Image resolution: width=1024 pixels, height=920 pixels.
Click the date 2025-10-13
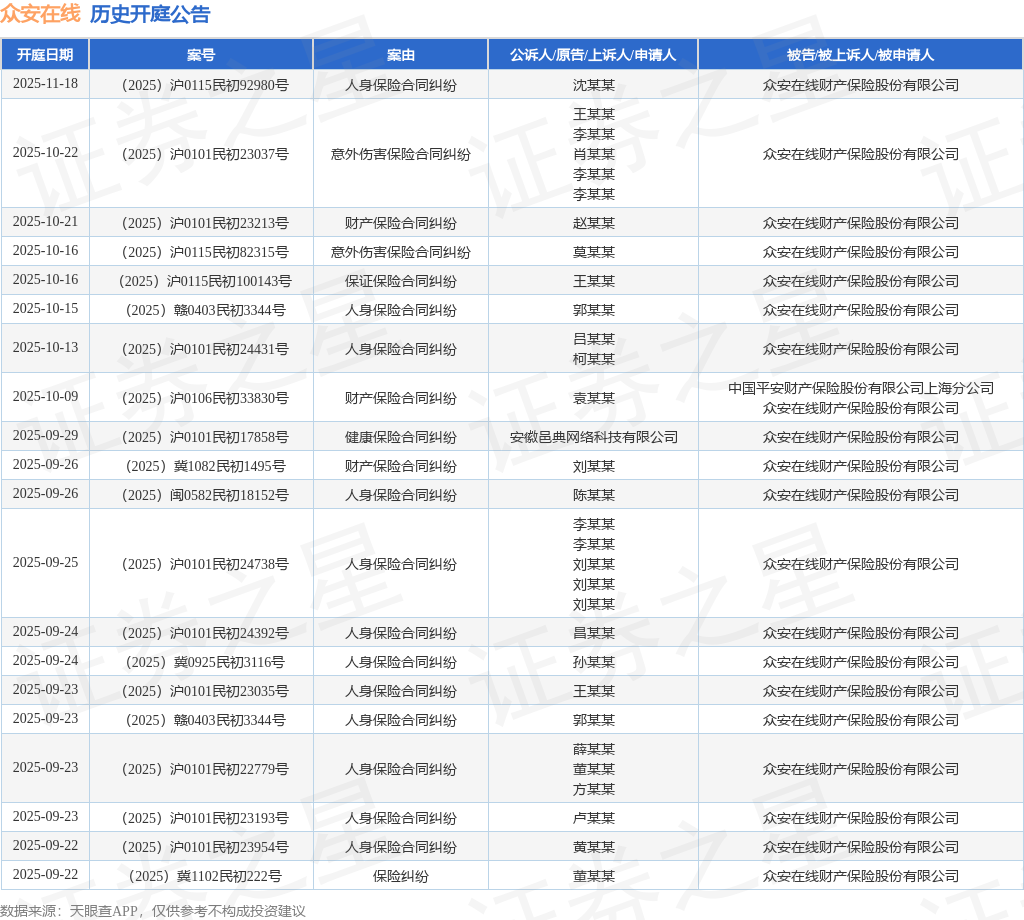(x=45, y=348)
